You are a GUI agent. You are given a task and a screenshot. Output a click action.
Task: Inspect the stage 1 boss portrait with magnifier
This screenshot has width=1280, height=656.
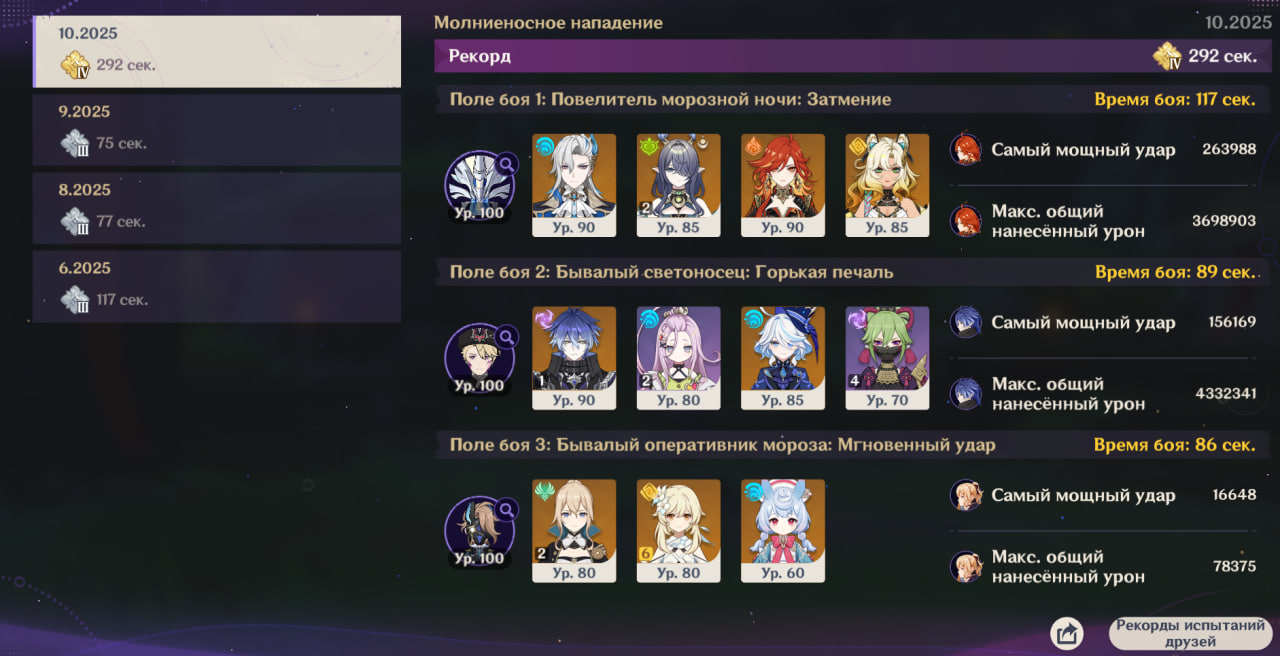click(x=480, y=185)
